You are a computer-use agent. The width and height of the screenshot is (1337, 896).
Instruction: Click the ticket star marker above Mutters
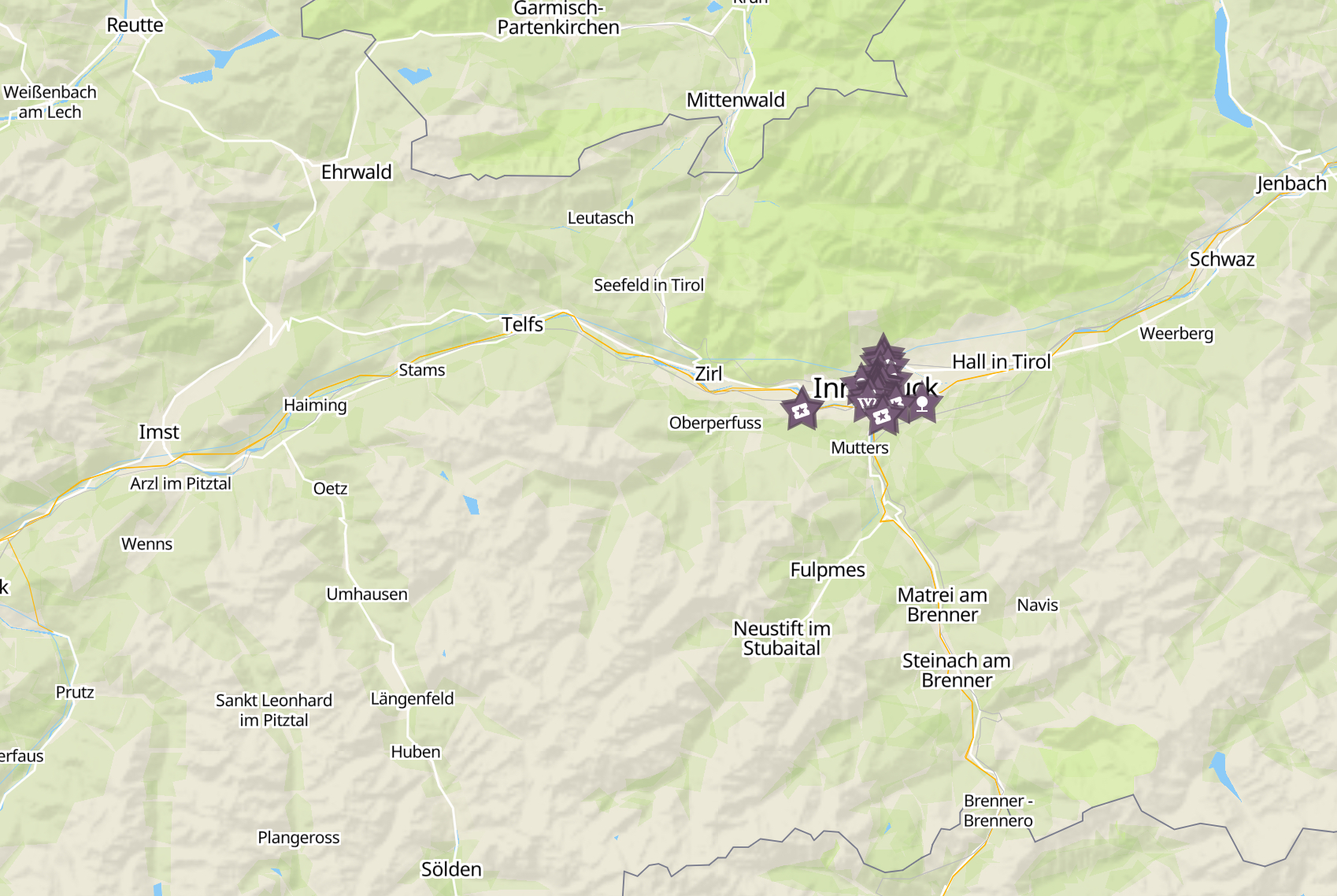pos(883,416)
